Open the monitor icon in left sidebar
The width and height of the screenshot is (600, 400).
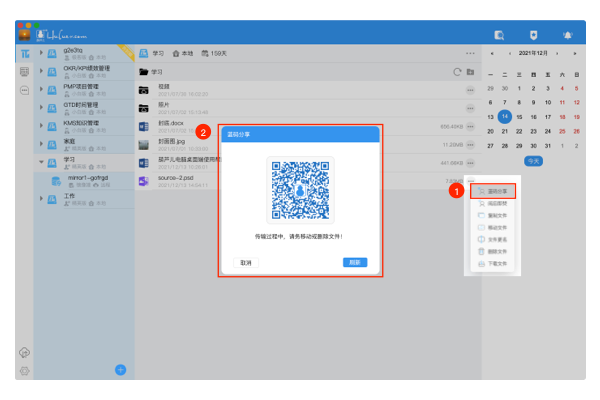[x=24, y=72]
